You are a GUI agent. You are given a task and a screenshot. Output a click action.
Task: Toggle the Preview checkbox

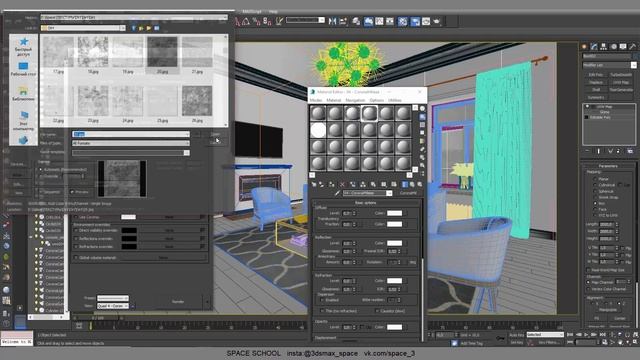point(72,192)
